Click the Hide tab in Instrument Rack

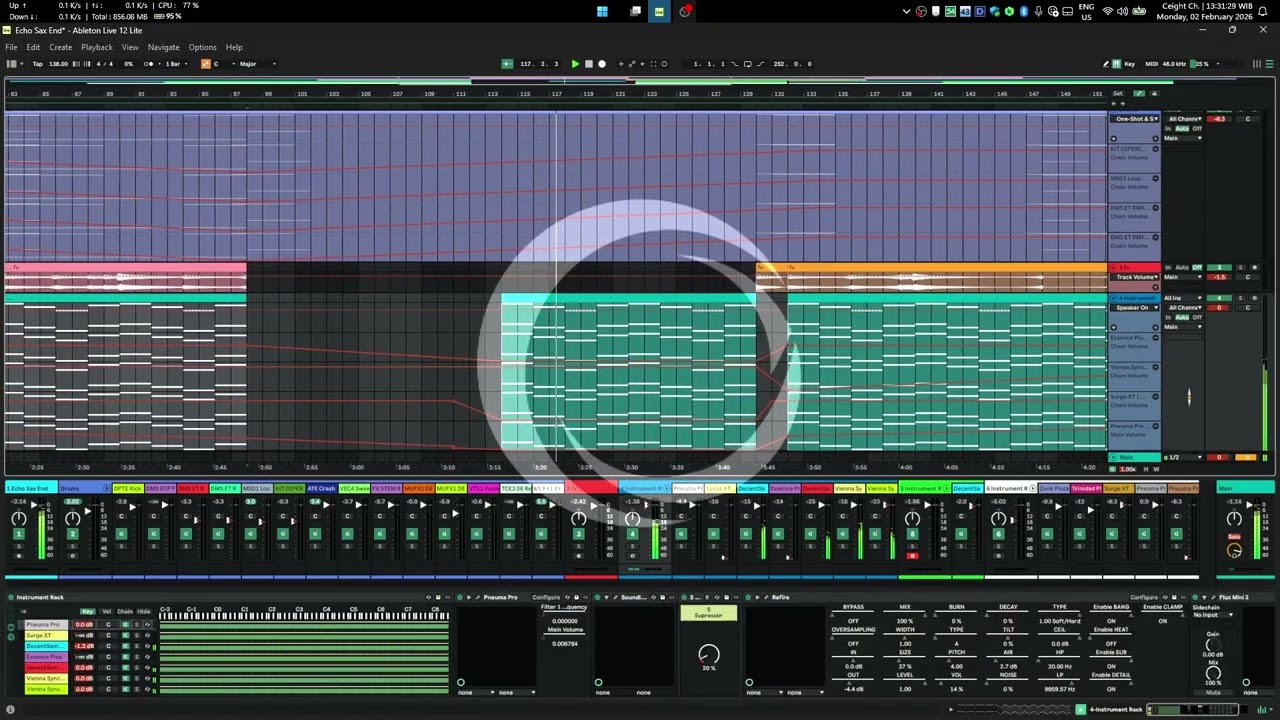[144, 611]
